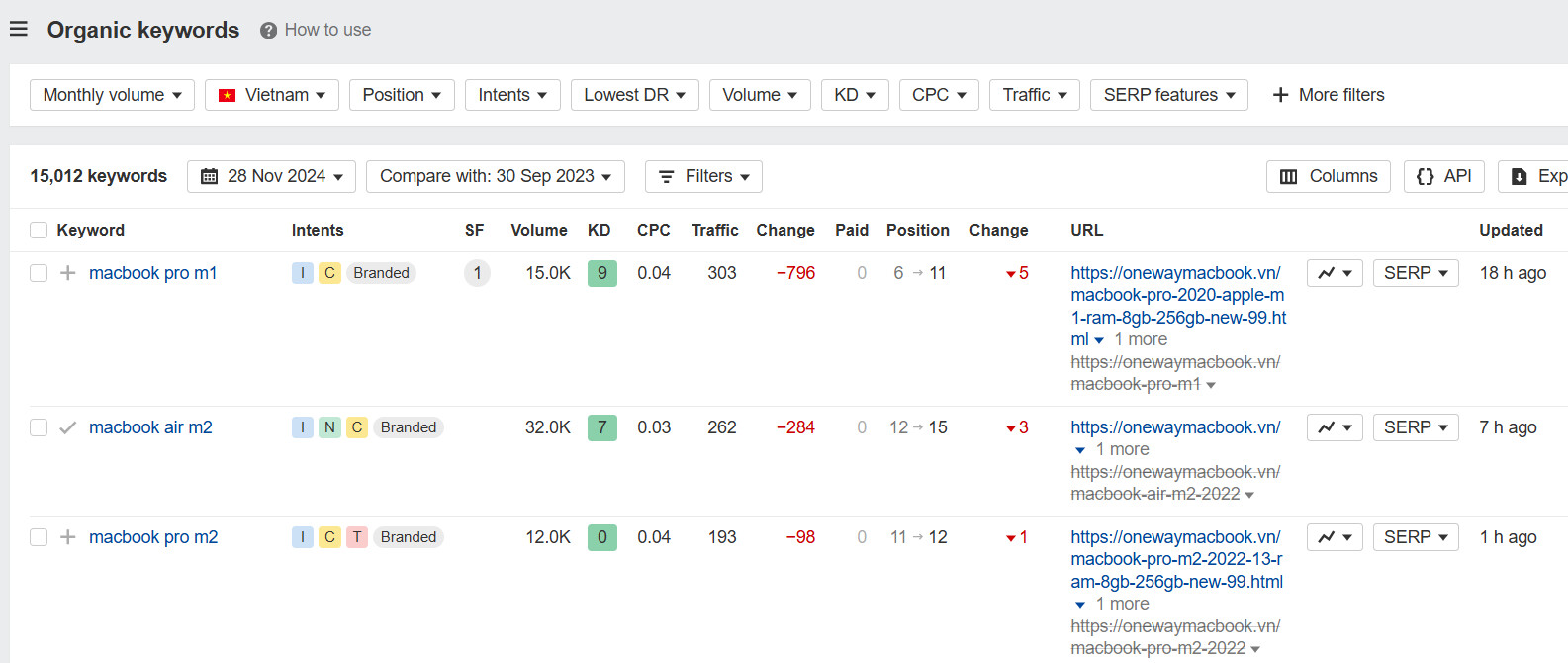Image resolution: width=1568 pixels, height=663 pixels.
Task: Click KD score 9 badge for macbook pro m1
Action: 602,273
